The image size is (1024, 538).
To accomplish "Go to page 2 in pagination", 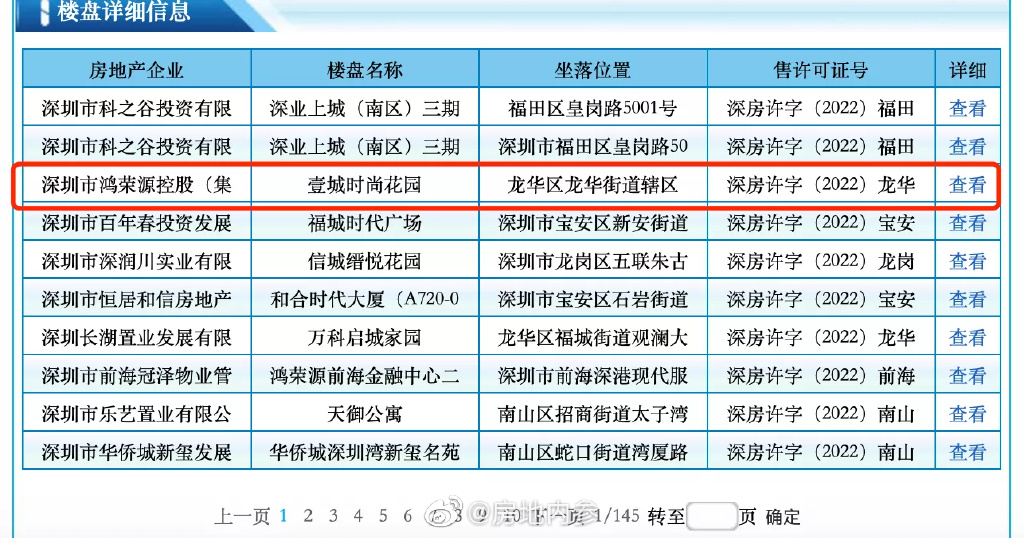I will [x=308, y=516].
